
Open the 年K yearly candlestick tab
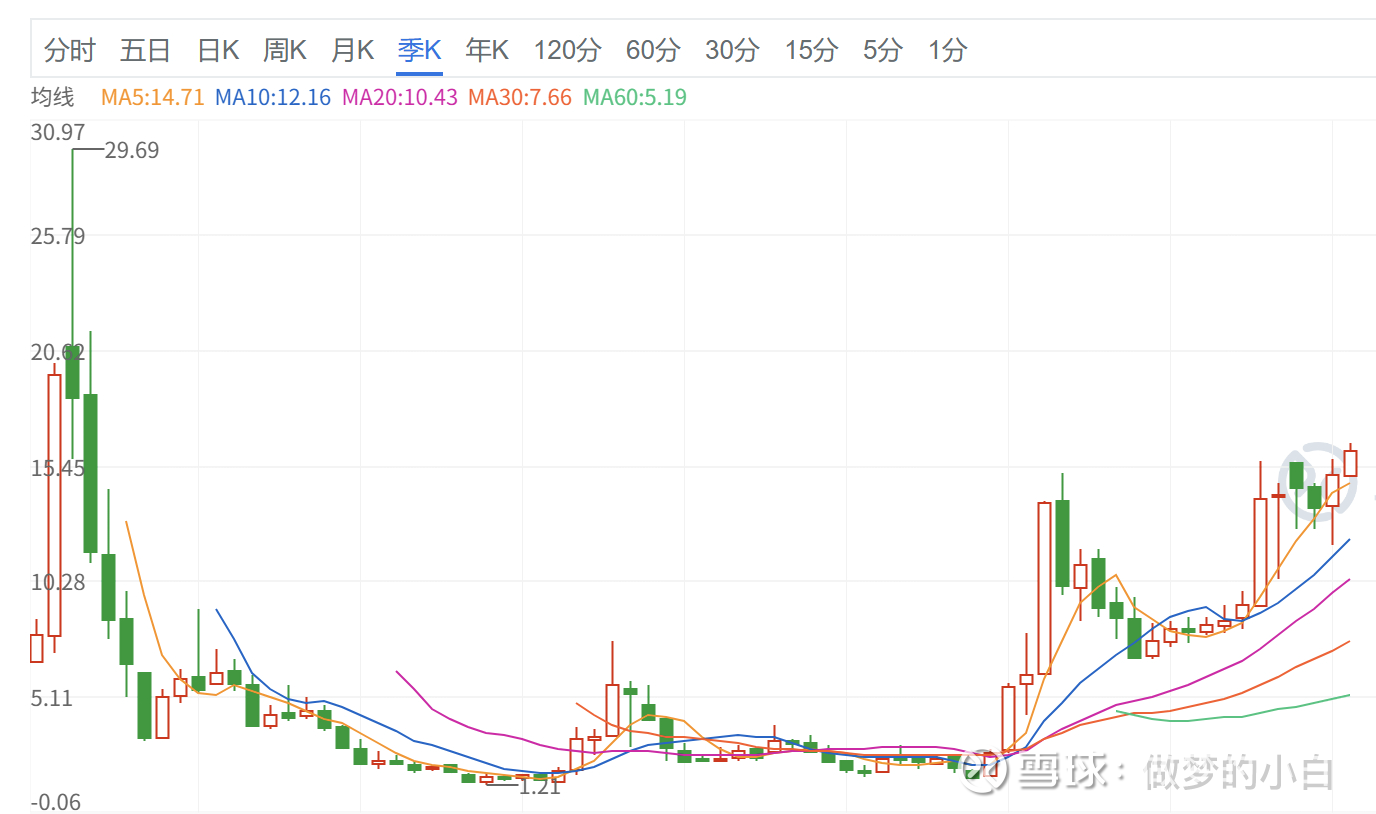[487, 49]
